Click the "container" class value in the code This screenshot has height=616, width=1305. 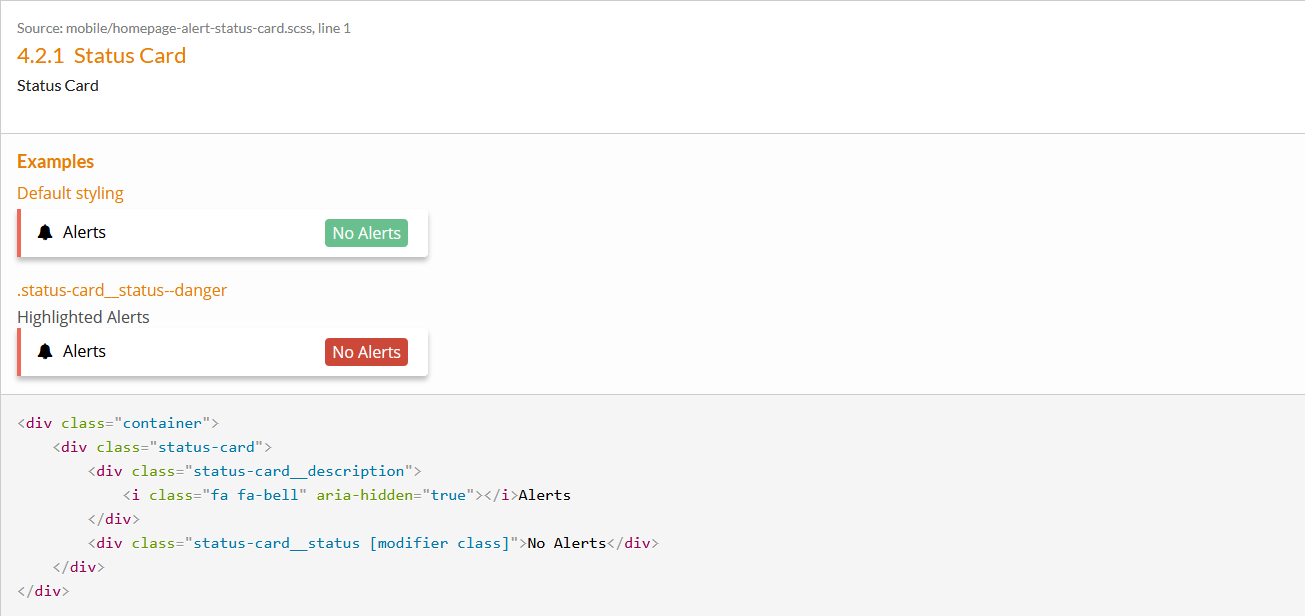[x=166, y=423]
